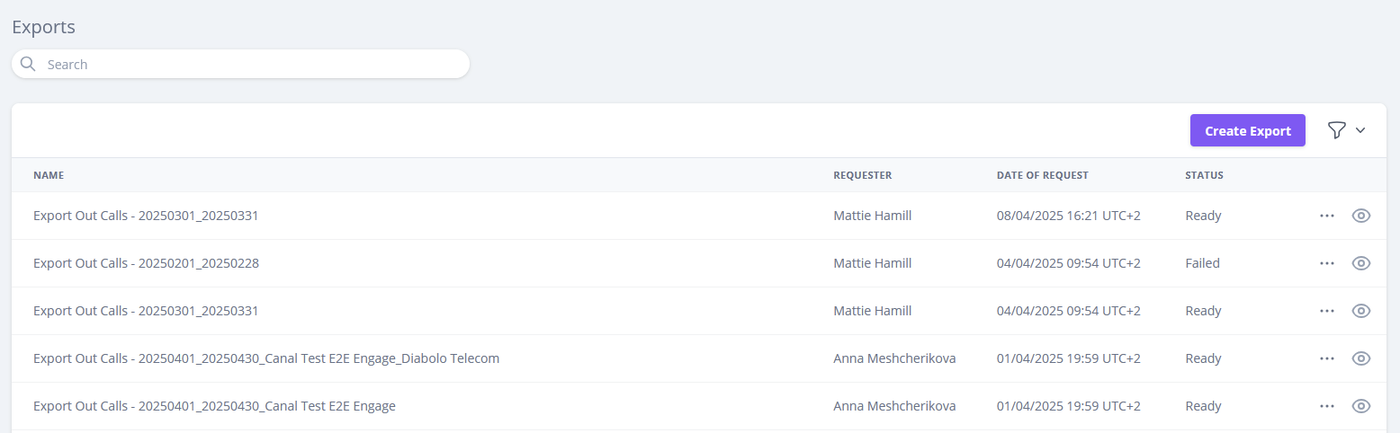Open ellipsis menu for 04/04/2025 Ready export
1400x433 pixels.
click(x=1327, y=311)
